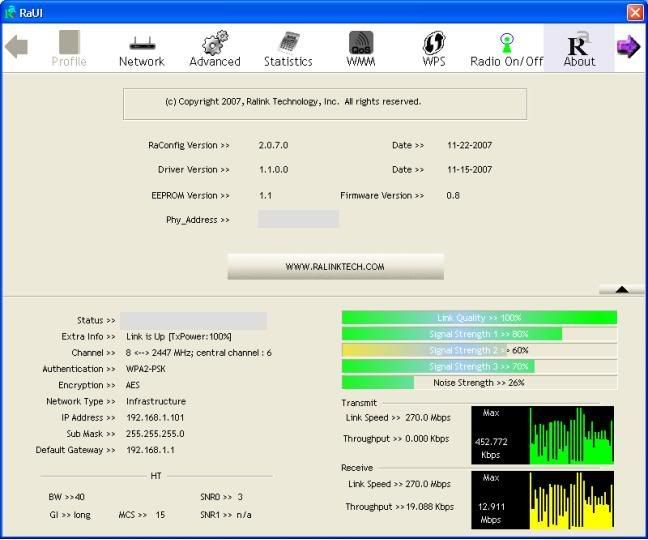648x540 pixels.
Task: Click the Status value field
Action: pyautogui.click(x=193, y=321)
